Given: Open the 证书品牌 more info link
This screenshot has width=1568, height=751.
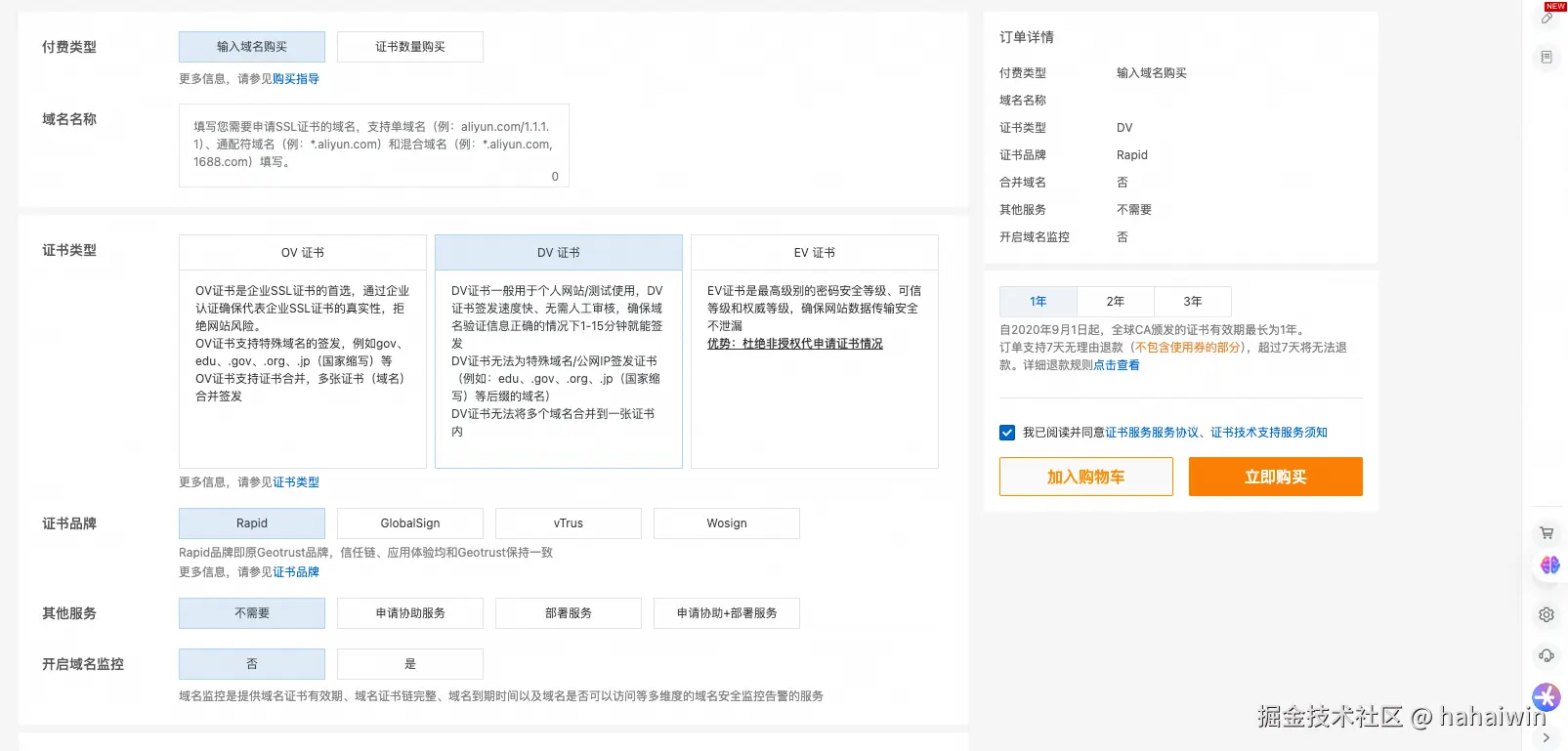Looking at the screenshot, I should click(296, 572).
